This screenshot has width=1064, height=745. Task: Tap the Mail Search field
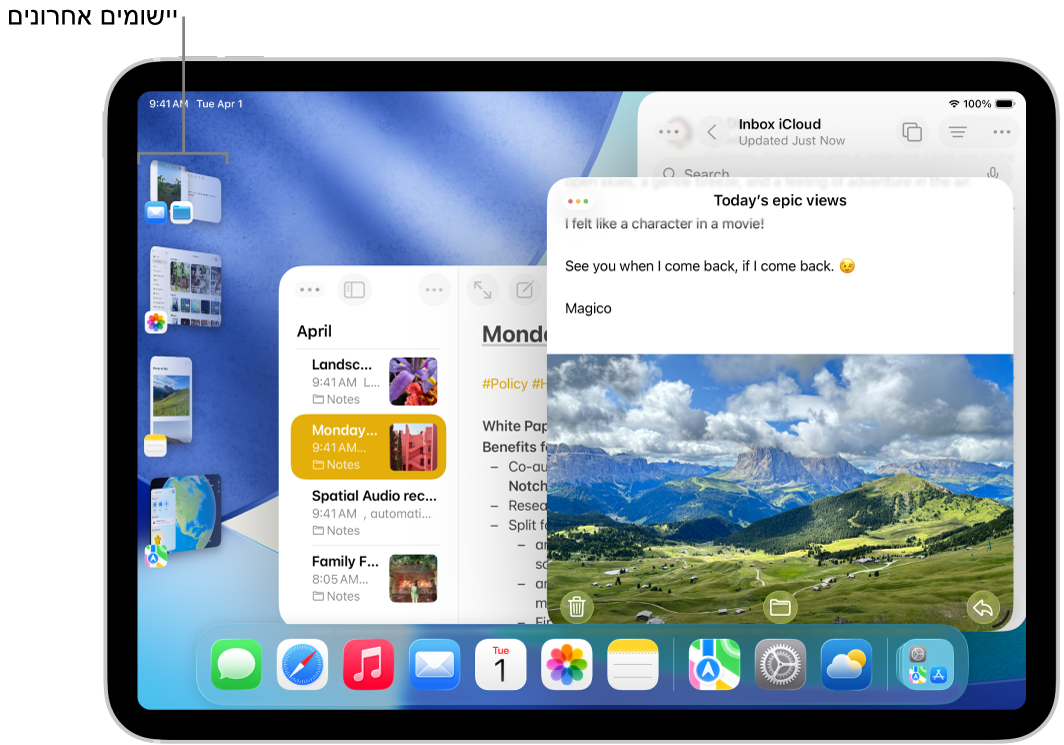pyautogui.click(x=760, y=173)
